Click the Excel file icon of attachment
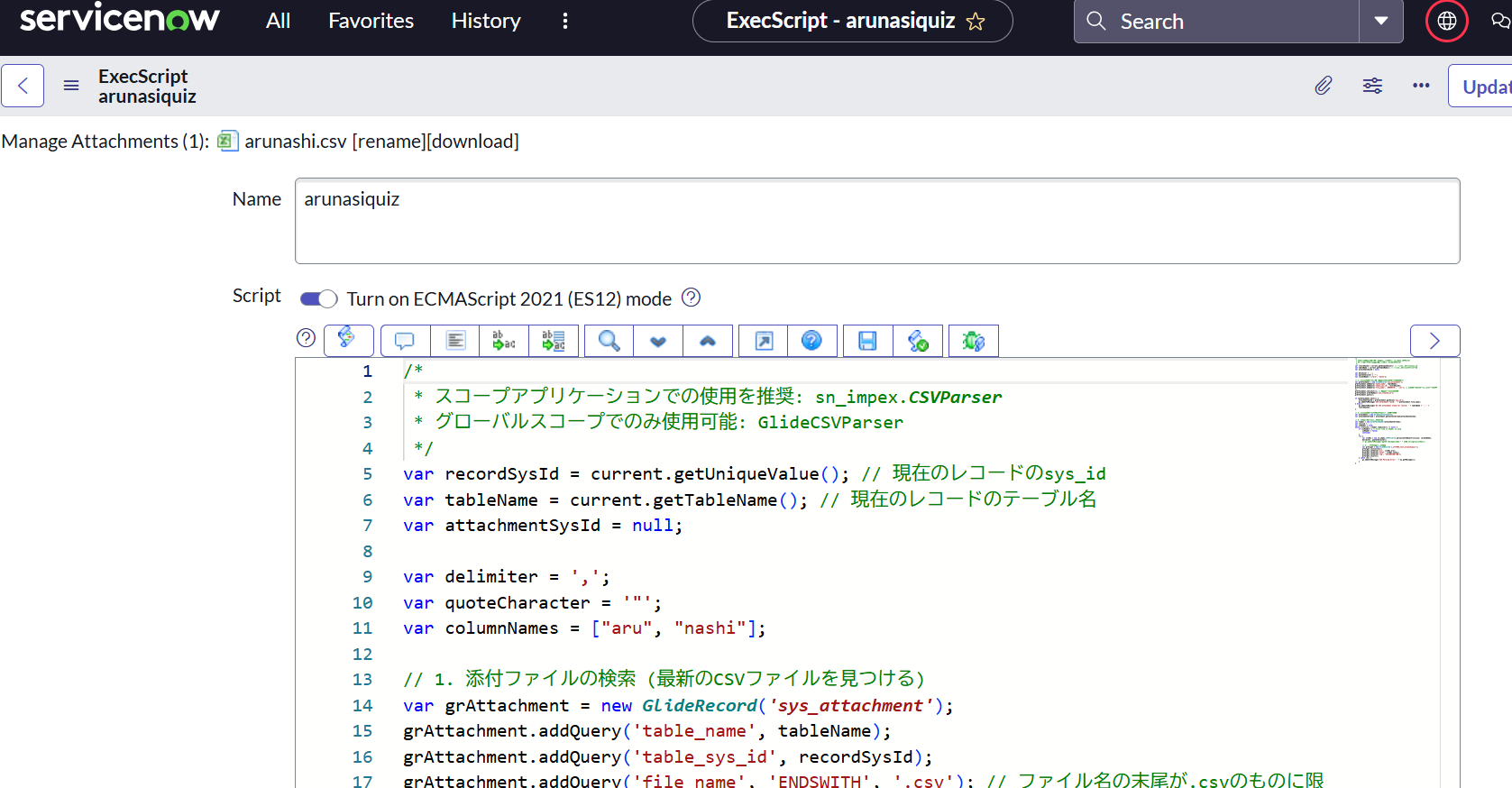 [227, 141]
